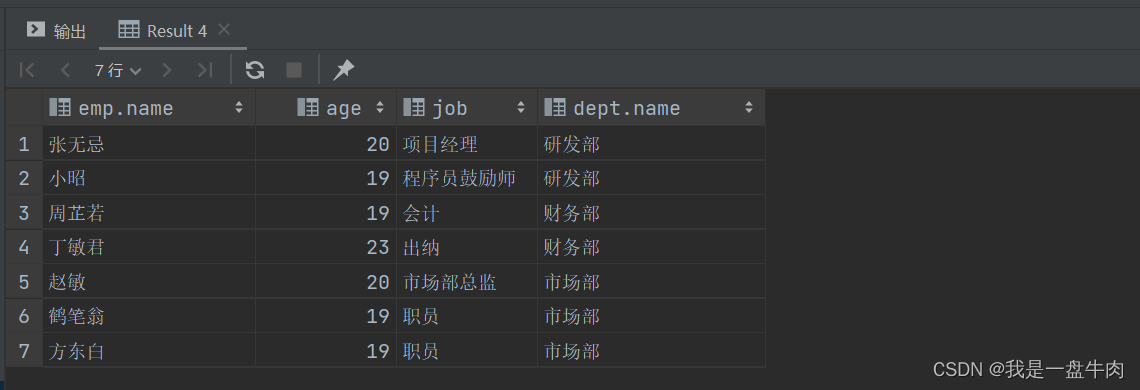1140x390 pixels.
Task: Select row number 2
Action: pyautogui.click(x=24, y=178)
